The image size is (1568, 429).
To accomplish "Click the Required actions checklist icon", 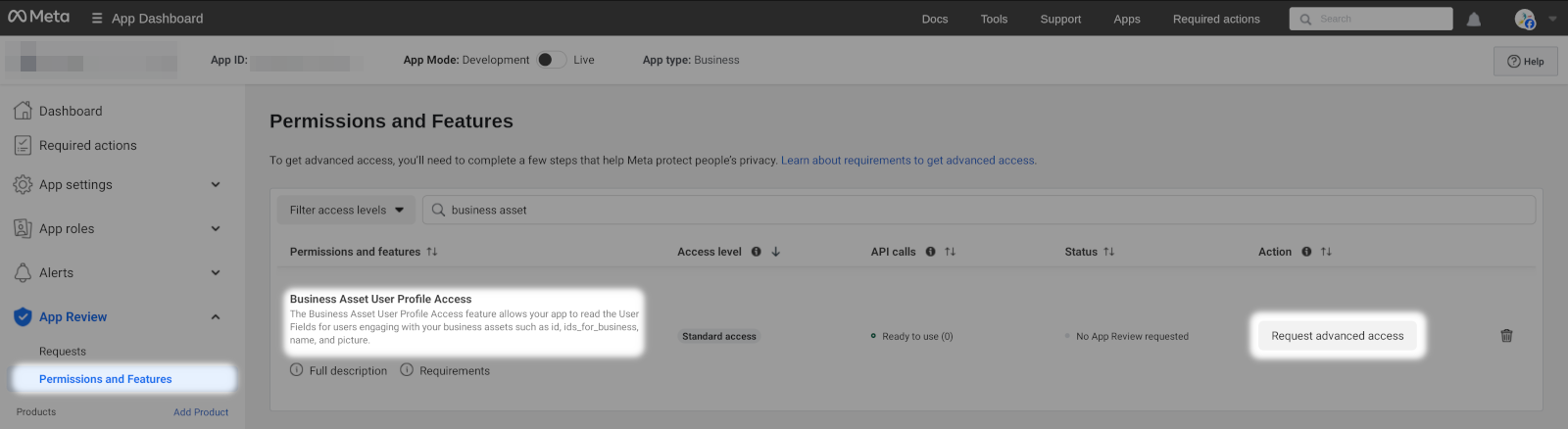I will coord(23,145).
